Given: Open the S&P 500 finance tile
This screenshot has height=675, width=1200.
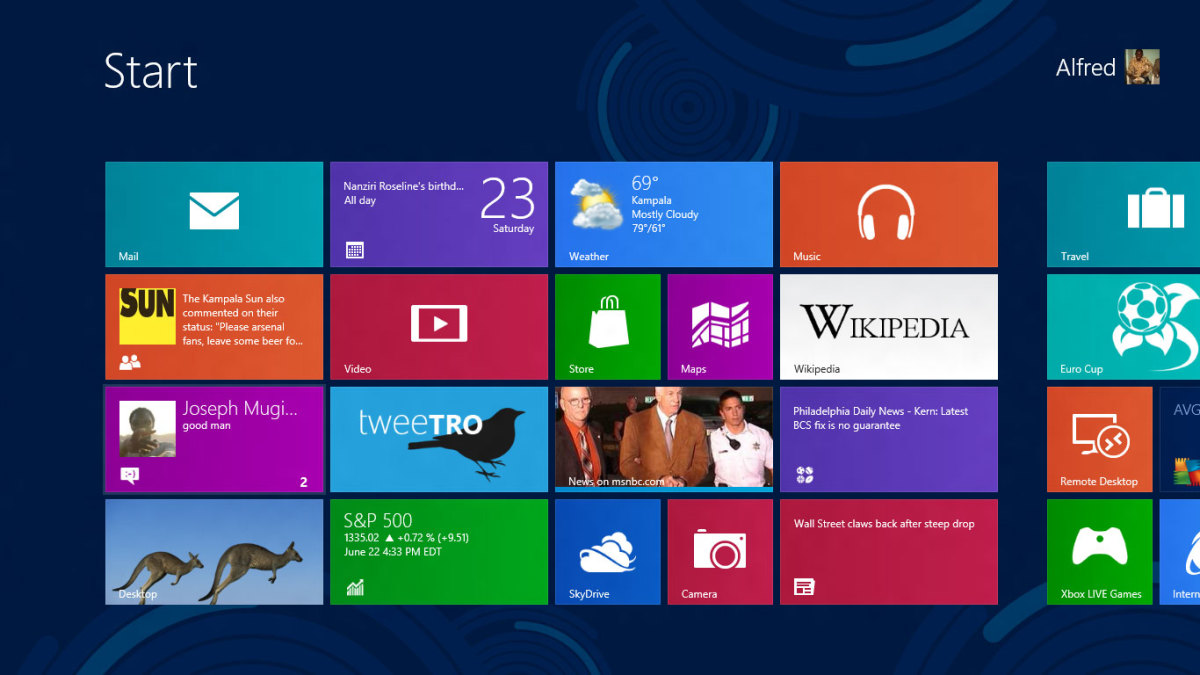Looking at the screenshot, I should pos(438,551).
